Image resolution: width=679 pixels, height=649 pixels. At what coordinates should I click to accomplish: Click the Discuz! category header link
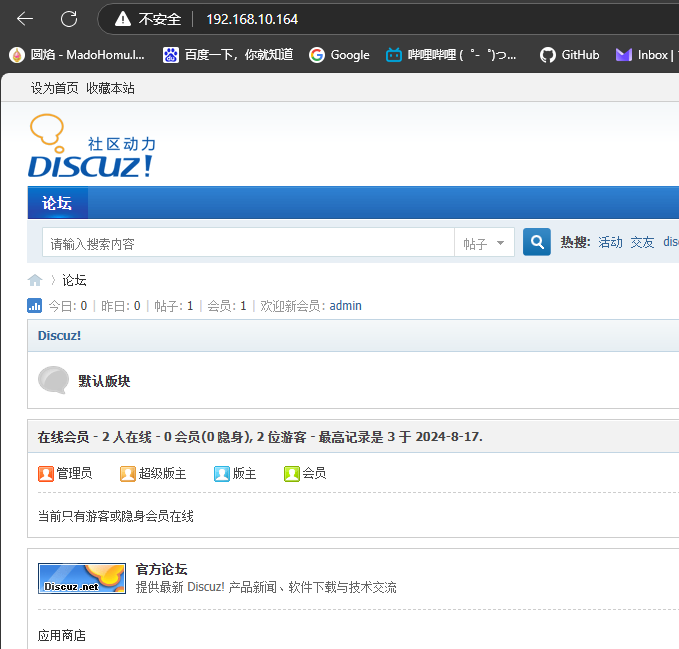click(x=59, y=336)
